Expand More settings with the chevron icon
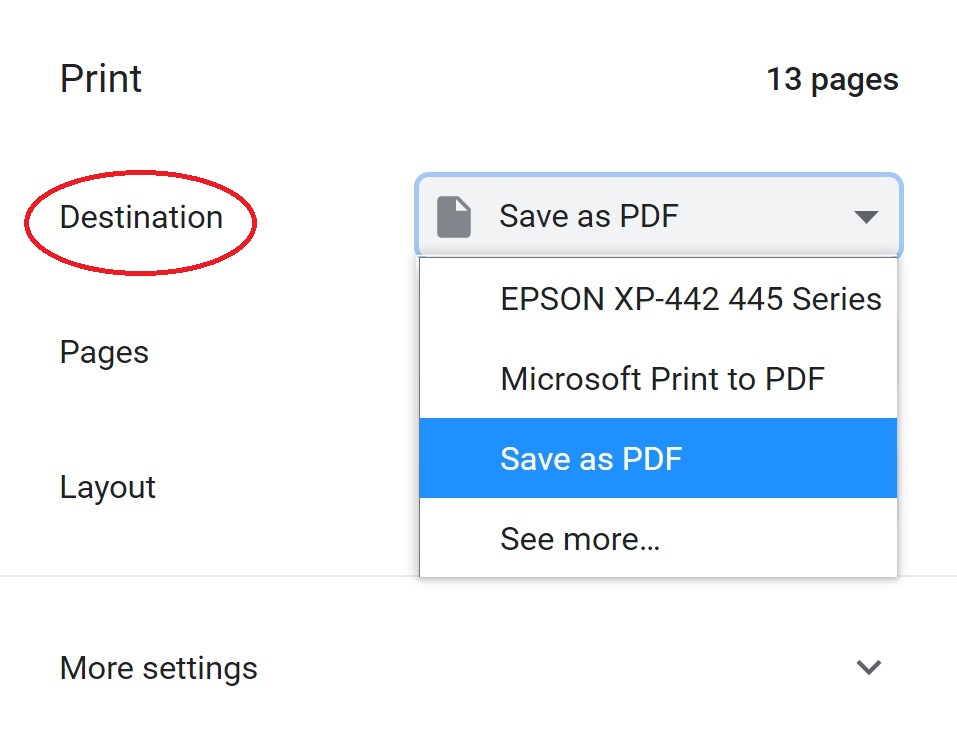The height and width of the screenshot is (755, 957). tap(869, 667)
